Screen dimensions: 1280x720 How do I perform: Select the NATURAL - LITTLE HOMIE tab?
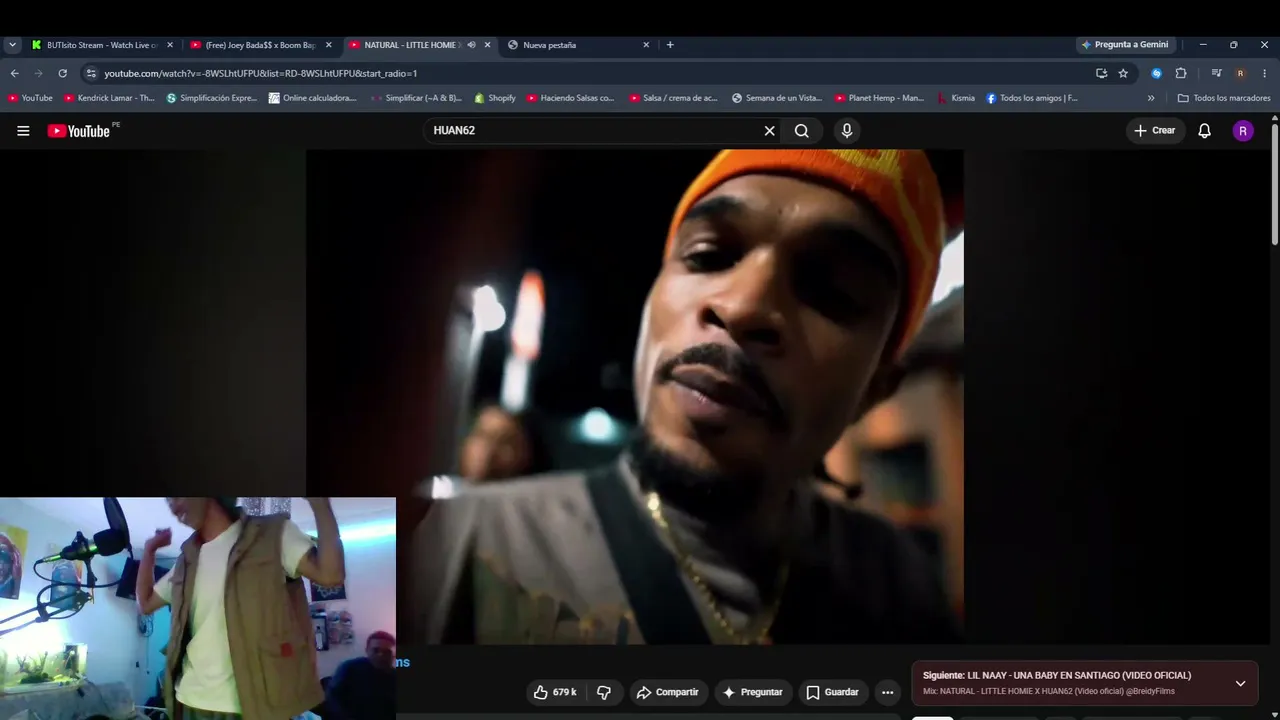point(410,45)
